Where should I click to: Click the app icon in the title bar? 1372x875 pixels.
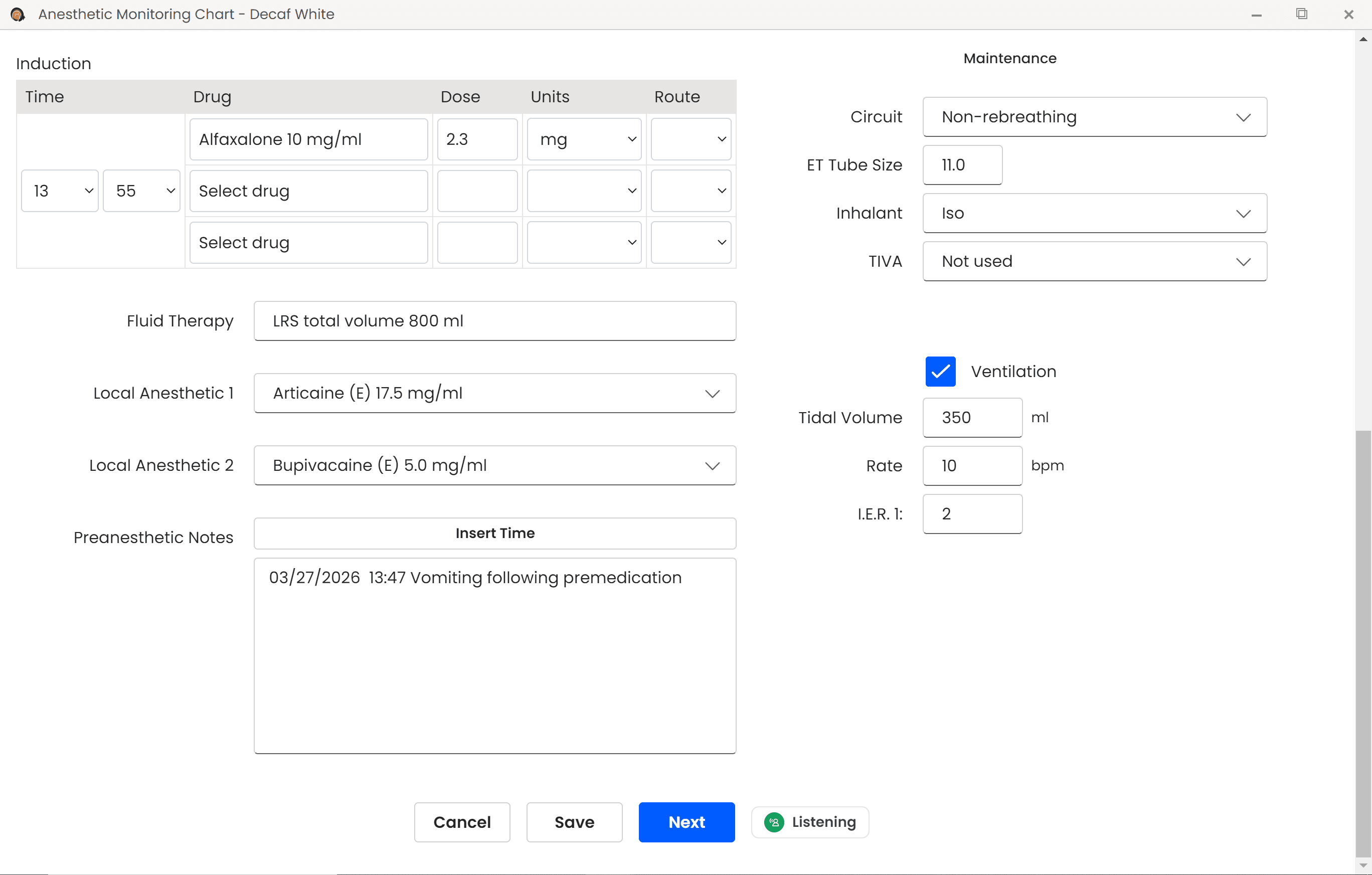point(18,14)
